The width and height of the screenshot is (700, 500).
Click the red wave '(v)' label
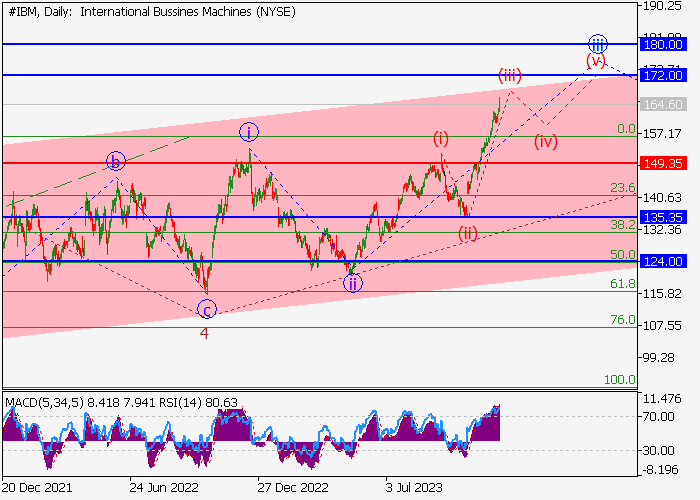tap(596, 60)
